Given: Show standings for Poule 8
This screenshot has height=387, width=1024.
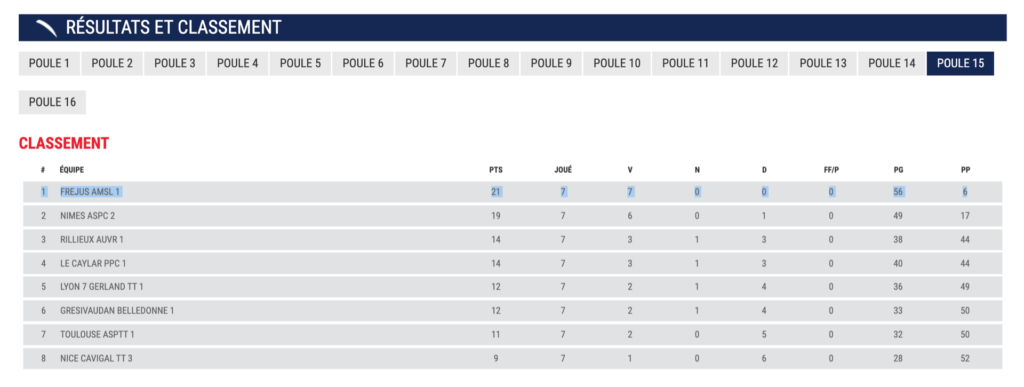Looking at the screenshot, I should click(x=488, y=63).
